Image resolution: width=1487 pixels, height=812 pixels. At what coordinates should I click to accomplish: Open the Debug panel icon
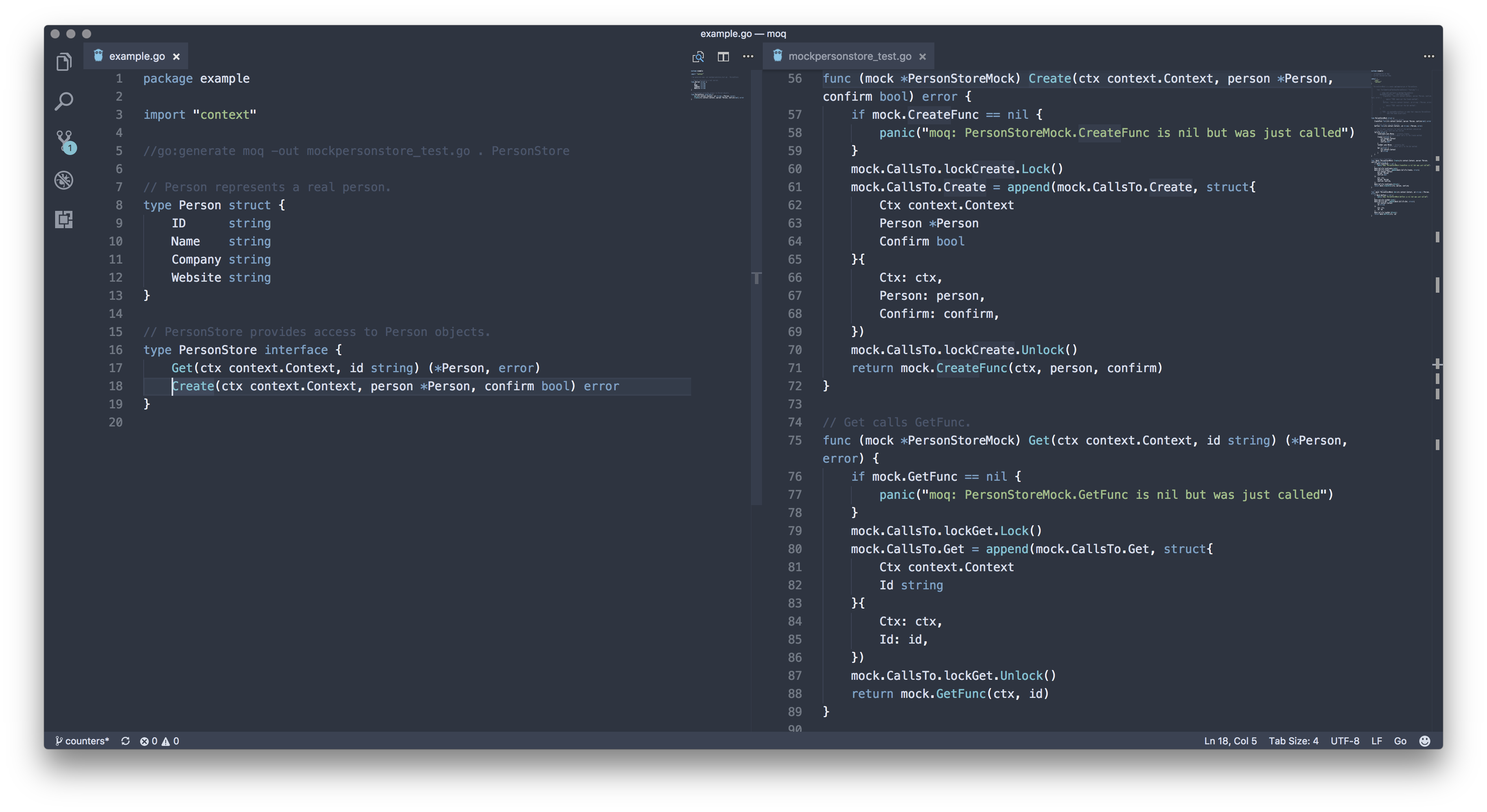64,180
